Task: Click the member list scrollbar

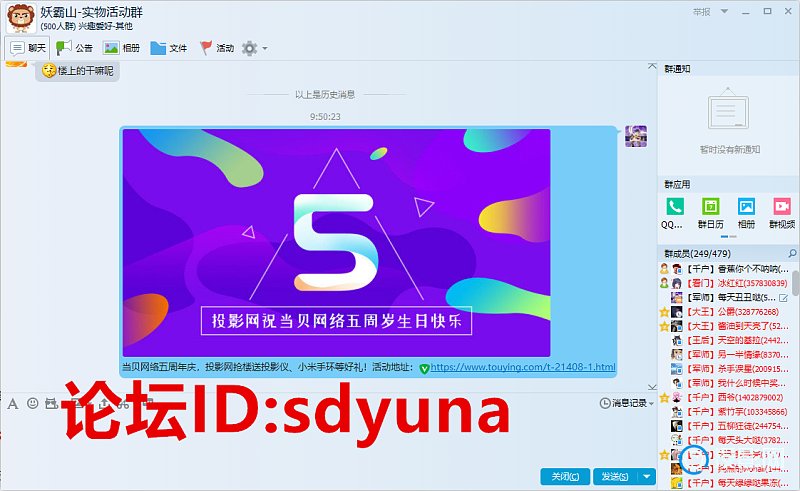Action: pyautogui.click(x=796, y=284)
